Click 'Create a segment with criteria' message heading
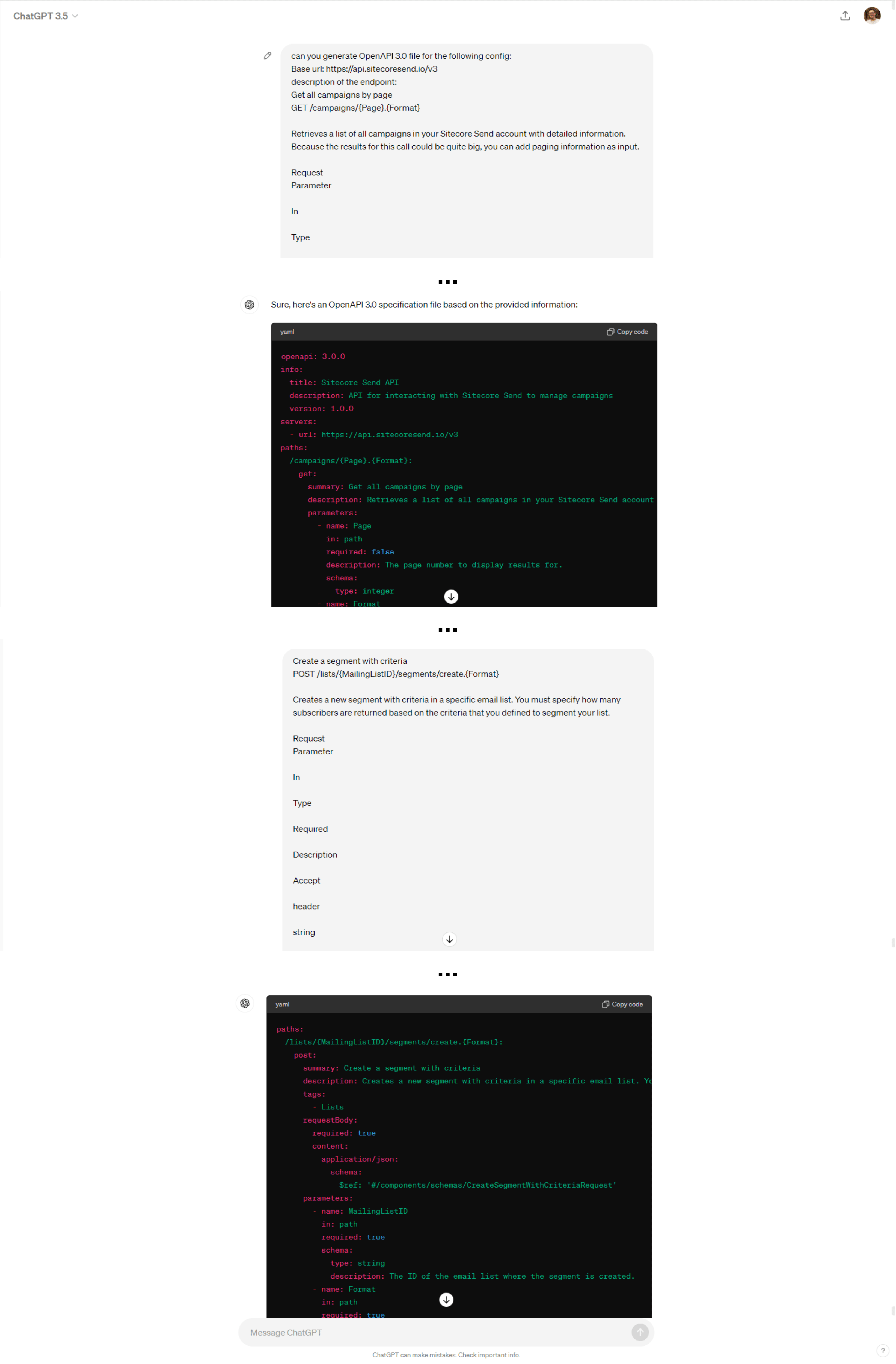This screenshot has height=1364, width=896. pyautogui.click(x=350, y=661)
